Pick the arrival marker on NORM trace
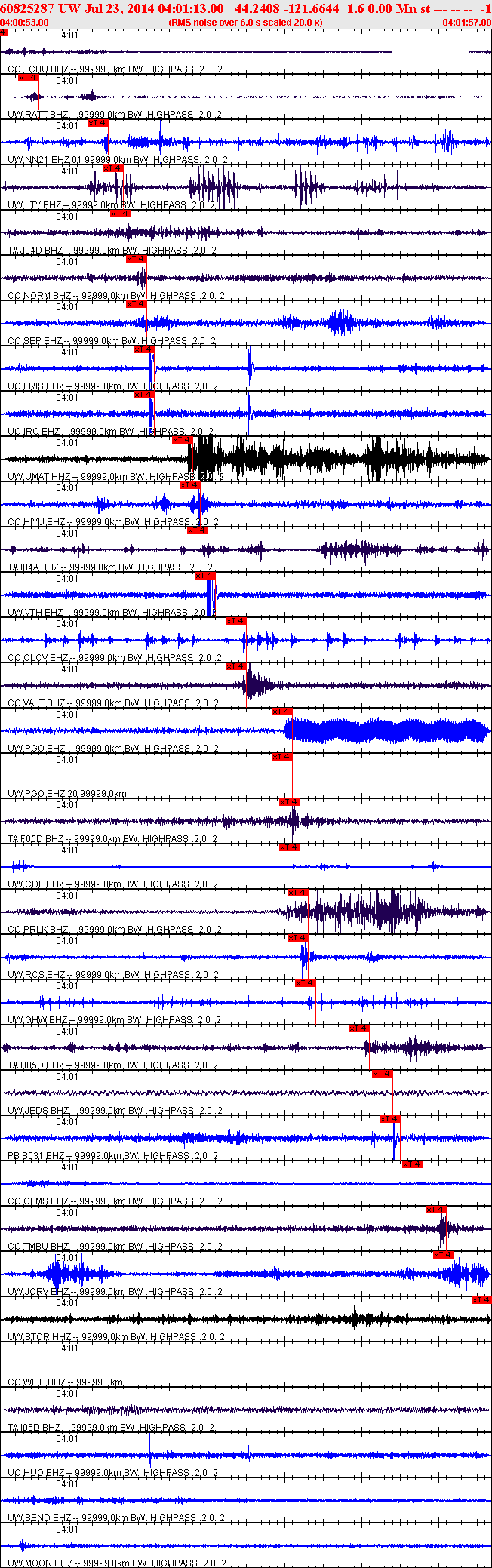Image resolution: width=492 pixels, height=1568 pixels. click(136, 259)
